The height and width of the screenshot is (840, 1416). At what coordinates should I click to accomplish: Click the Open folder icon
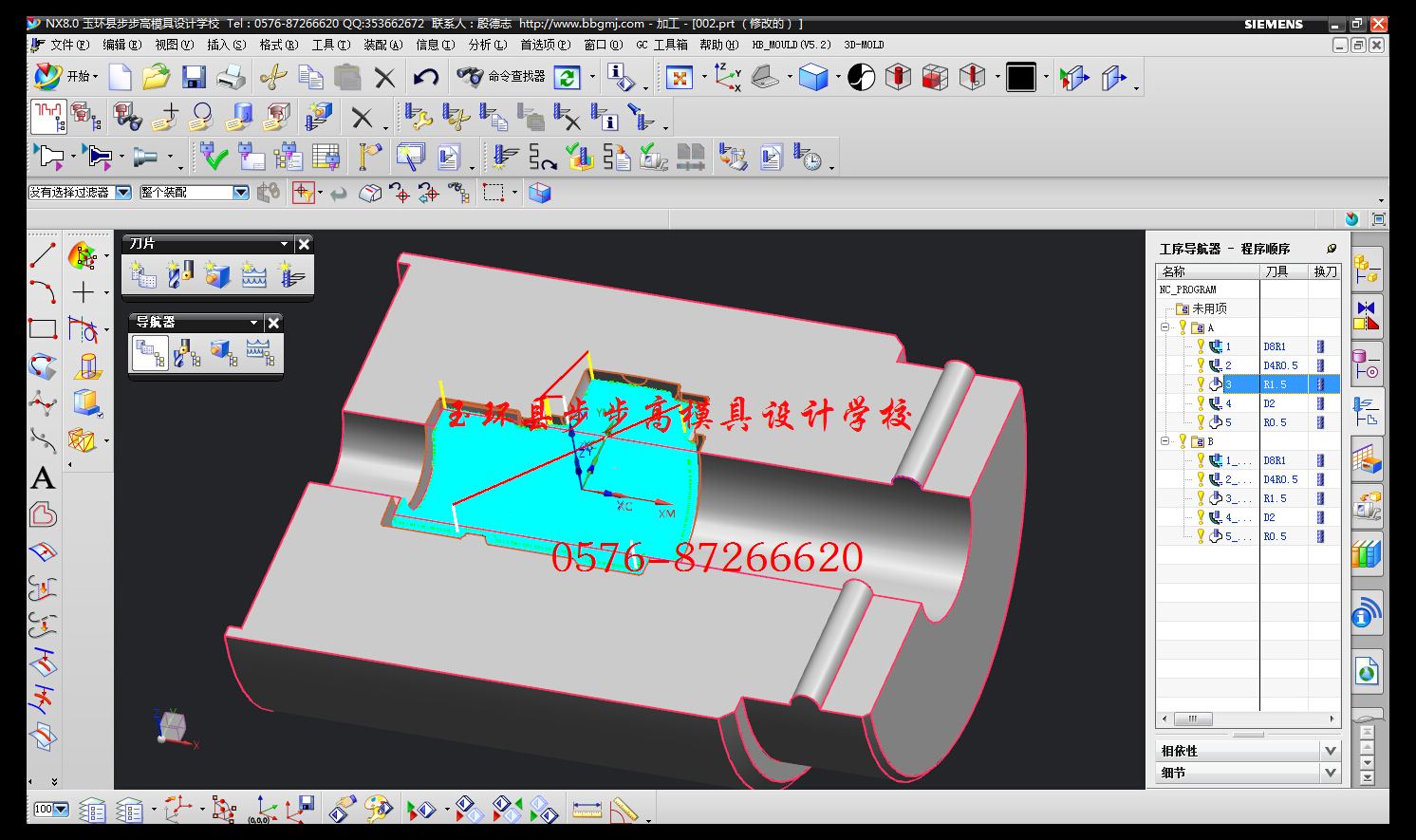[x=156, y=77]
